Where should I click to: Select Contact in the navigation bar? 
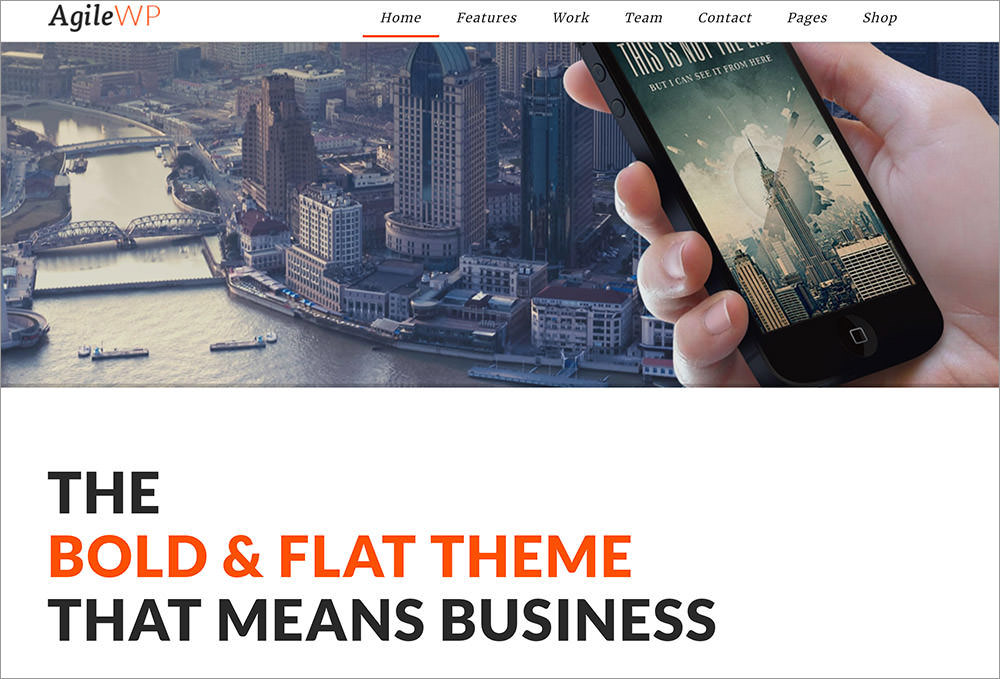pyautogui.click(x=724, y=18)
